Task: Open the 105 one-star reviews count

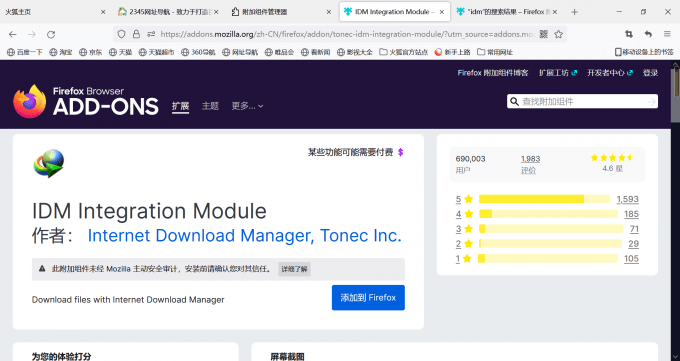Action: [x=631, y=259]
